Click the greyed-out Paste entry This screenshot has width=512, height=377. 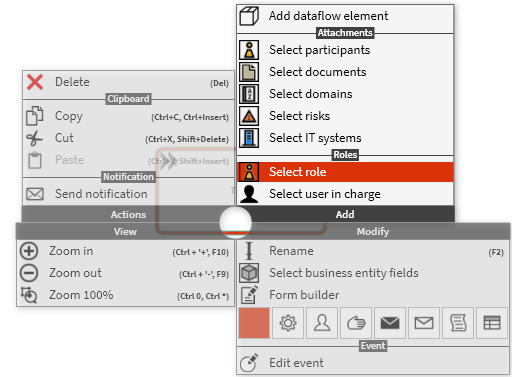128,160
